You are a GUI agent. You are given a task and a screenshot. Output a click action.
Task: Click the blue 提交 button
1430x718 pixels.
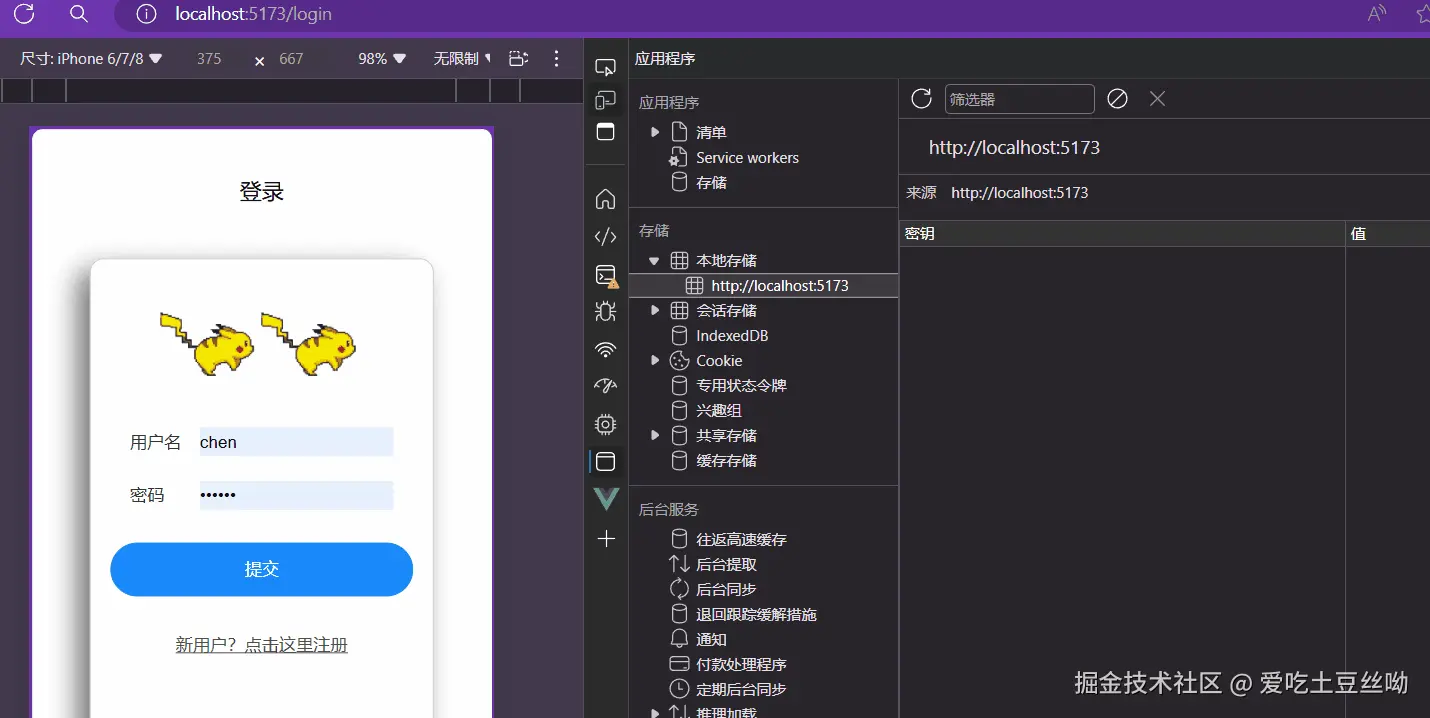[x=261, y=570]
